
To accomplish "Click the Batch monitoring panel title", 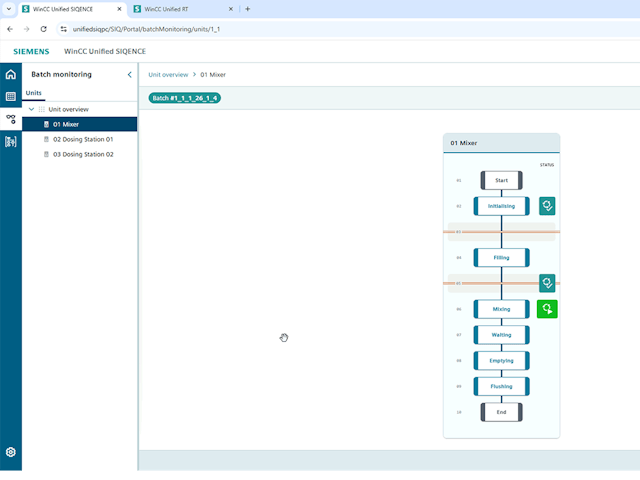I will (x=61, y=74).
